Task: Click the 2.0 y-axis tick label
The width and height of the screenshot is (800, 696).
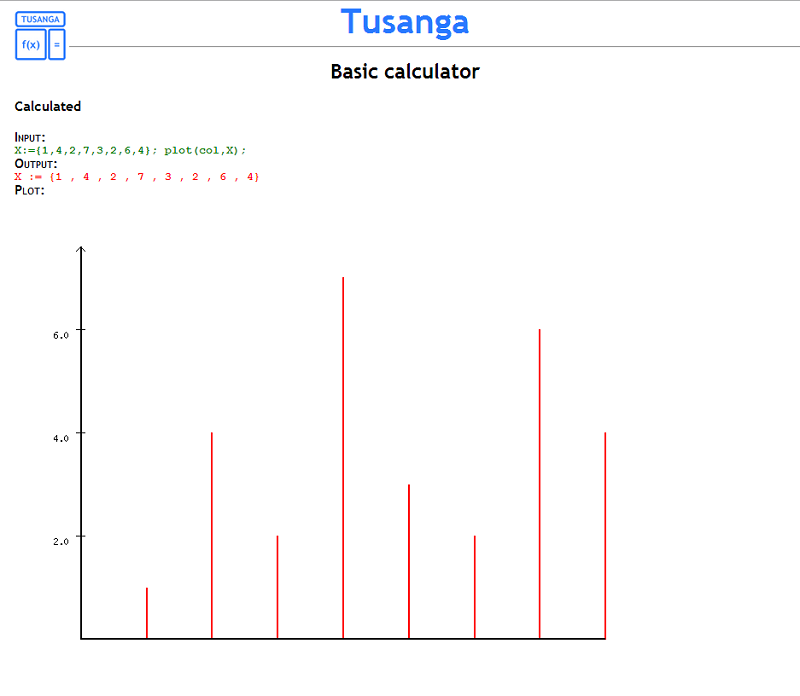Action: coord(61,541)
